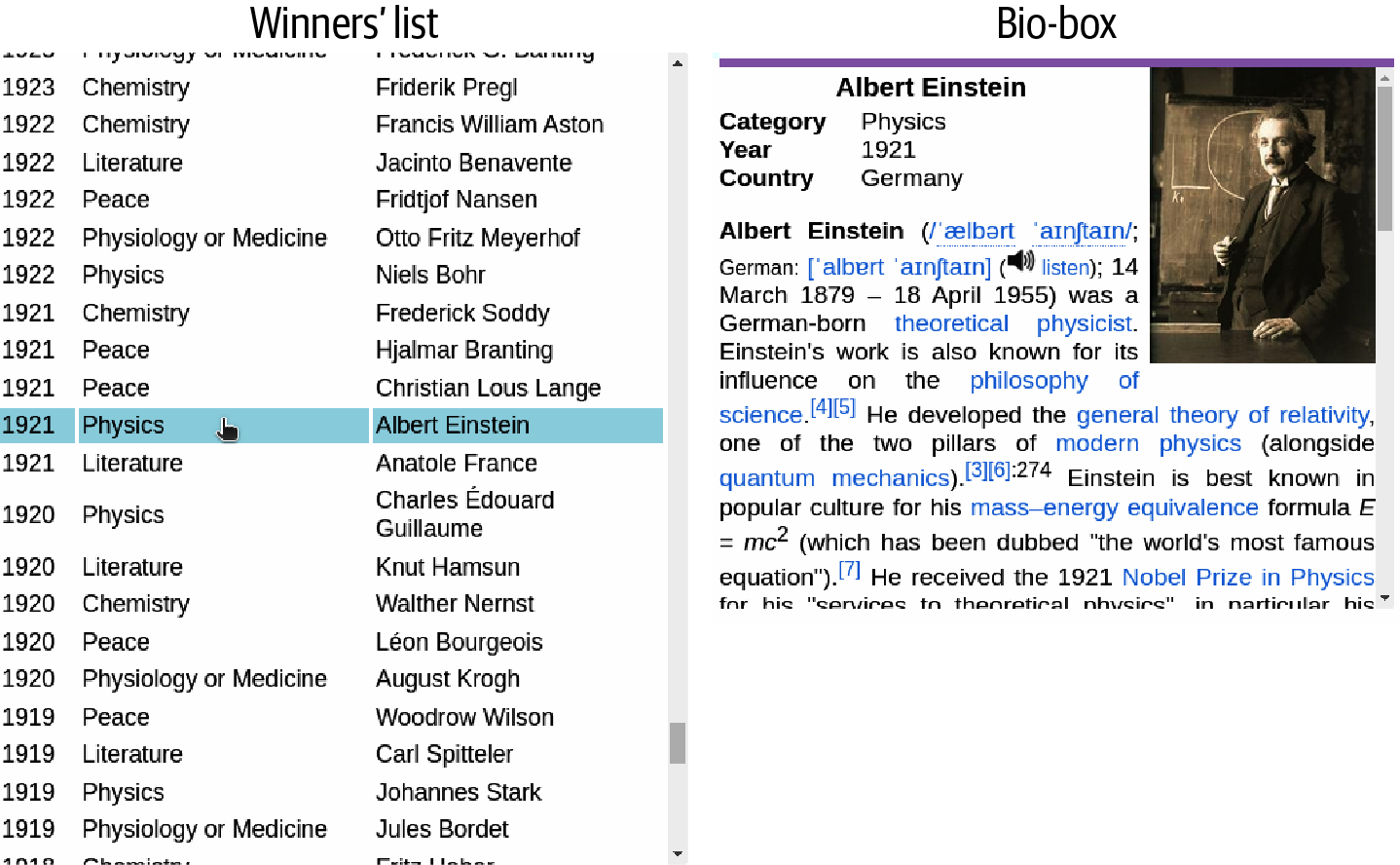The height and width of the screenshot is (865, 1400).
Task: Select Charles Édouard Guillaume entry
Action: pos(464,514)
